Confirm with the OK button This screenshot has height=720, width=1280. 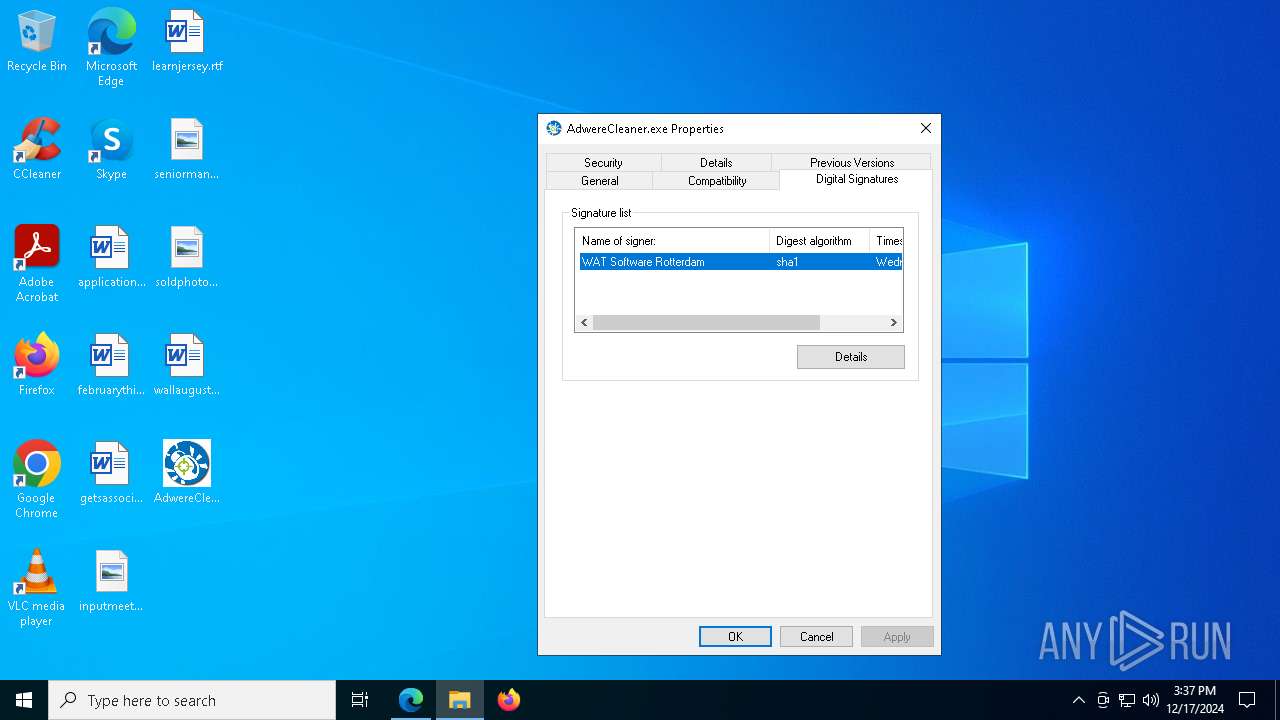tap(735, 637)
